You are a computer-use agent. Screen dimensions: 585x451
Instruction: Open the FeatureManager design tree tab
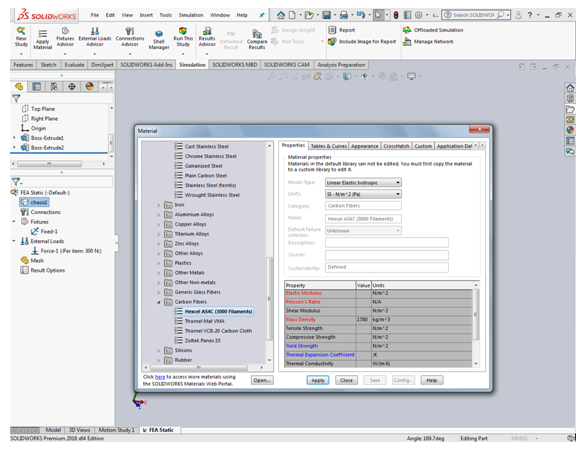click(x=19, y=87)
